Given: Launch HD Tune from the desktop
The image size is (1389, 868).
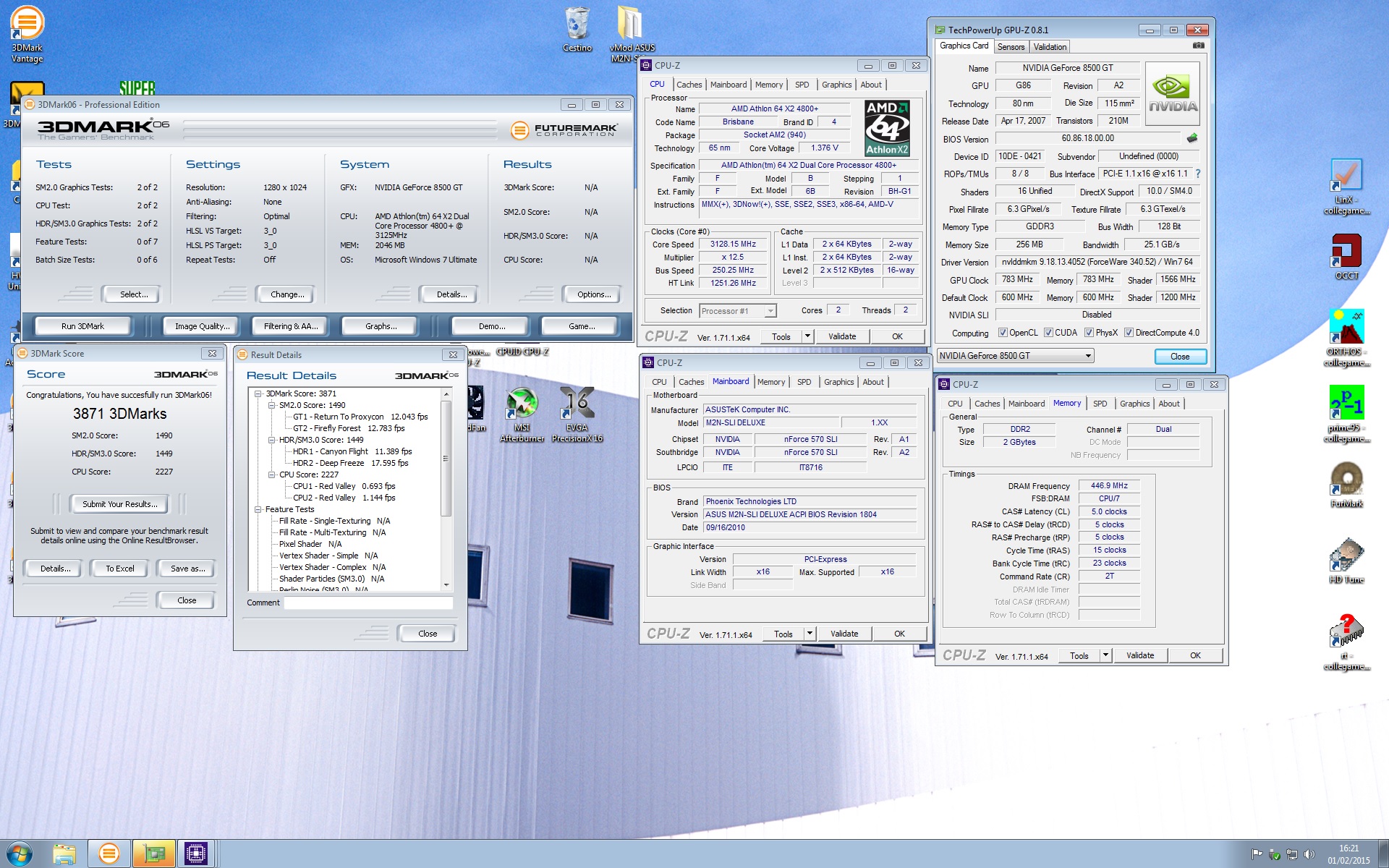Looking at the screenshot, I should (x=1346, y=561).
